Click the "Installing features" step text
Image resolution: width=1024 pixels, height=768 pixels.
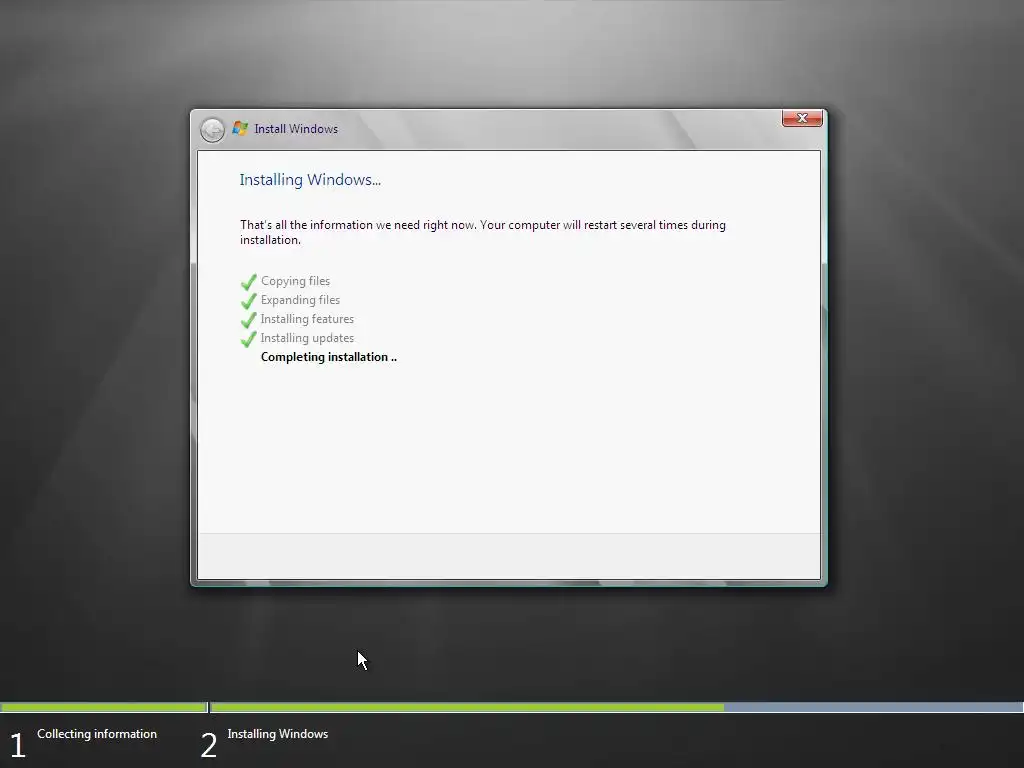(x=307, y=319)
